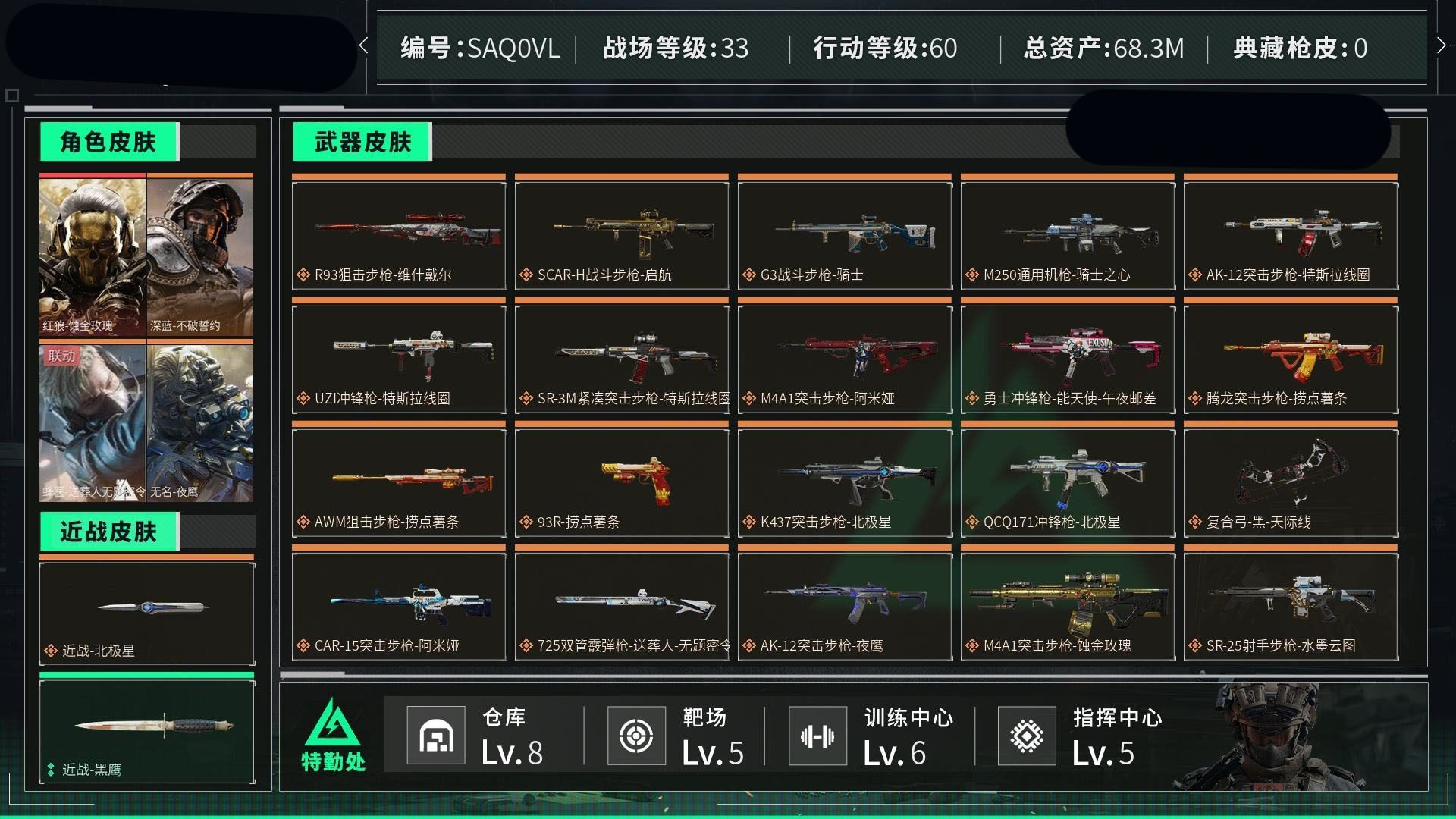
Task: Click the 仓库 warehouse icon
Action: pyautogui.click(x=436, y=735)
